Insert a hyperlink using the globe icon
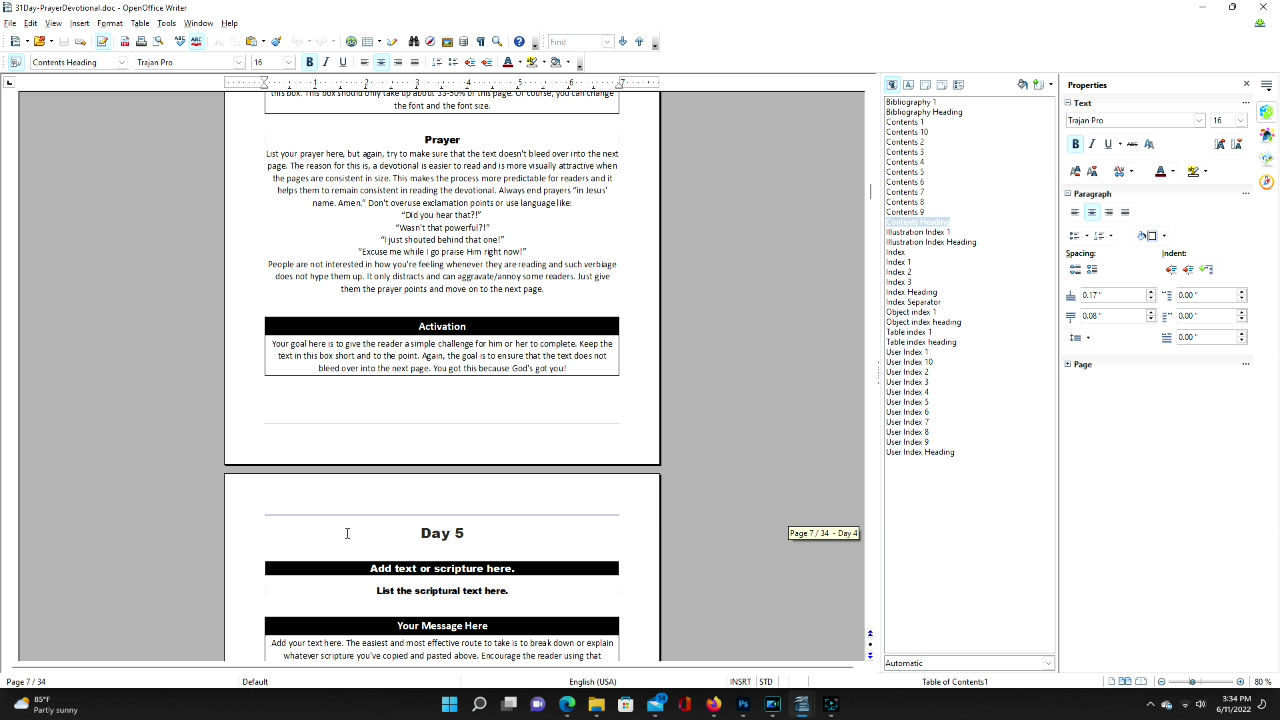 pyautogui.click(x=351, y=42)
